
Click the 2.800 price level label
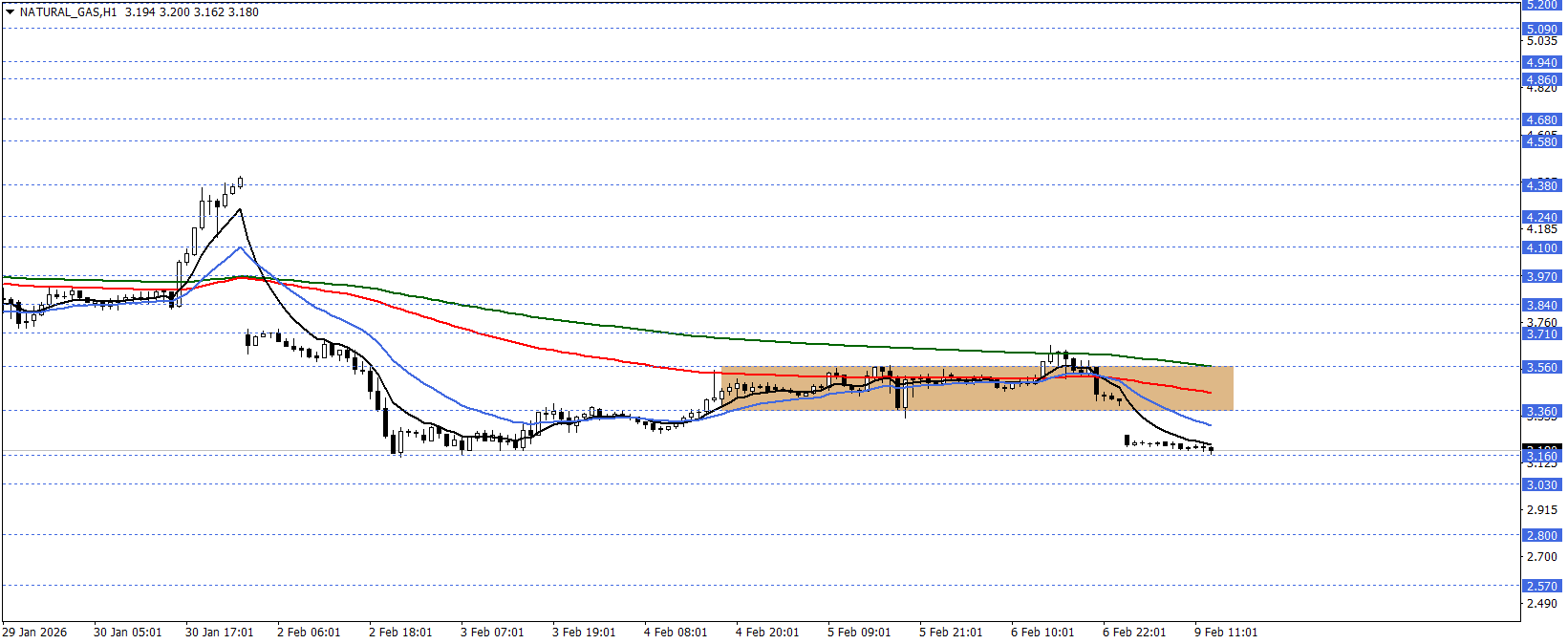[1540, 535]
